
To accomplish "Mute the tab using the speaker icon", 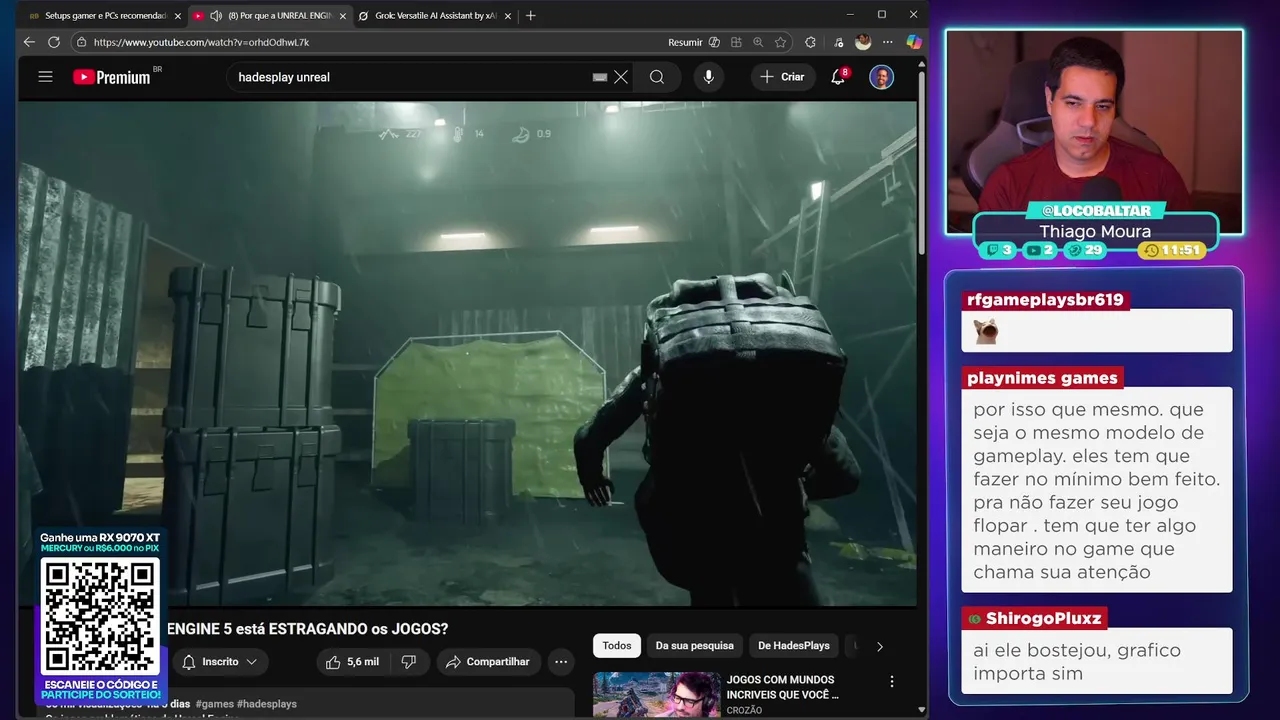I will 216,16.
